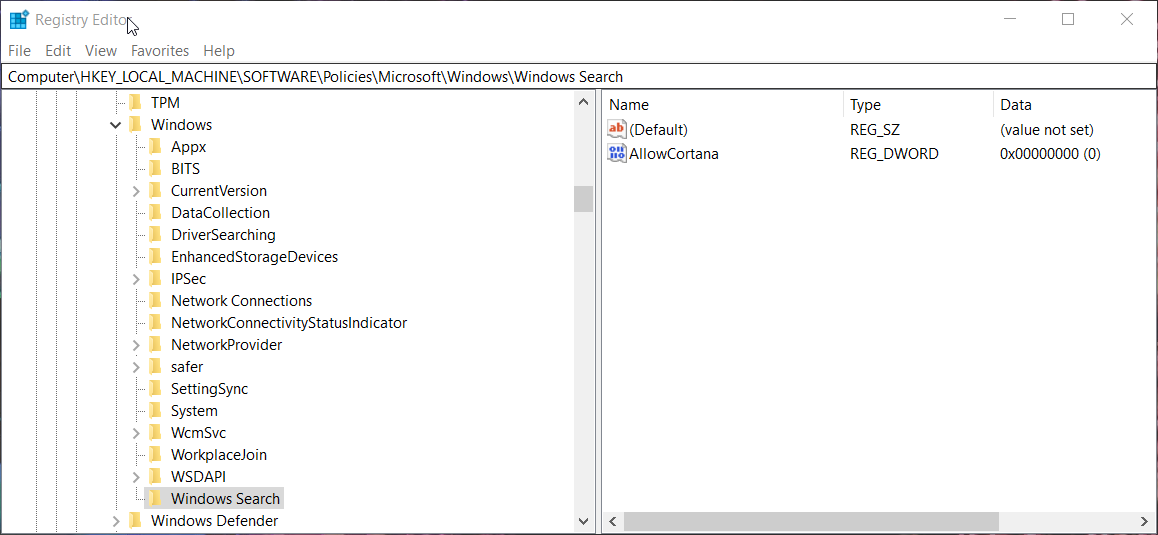The height and width of the screenshot is (535, 1158).
Task: Expand the WcmSvc key
Action: [136, 432]
